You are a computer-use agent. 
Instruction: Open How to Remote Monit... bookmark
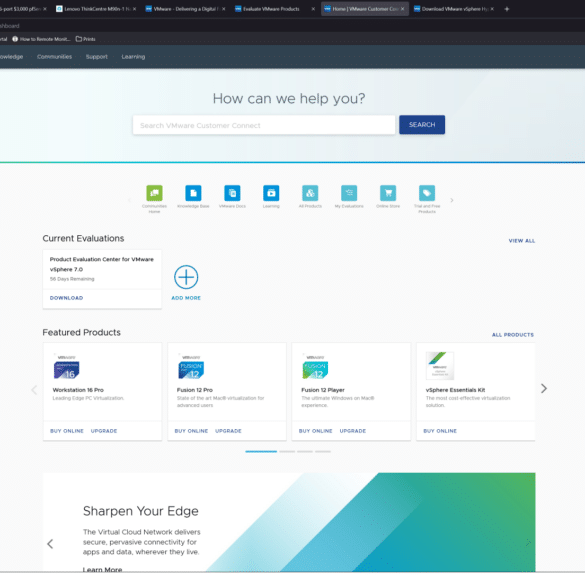41,39
